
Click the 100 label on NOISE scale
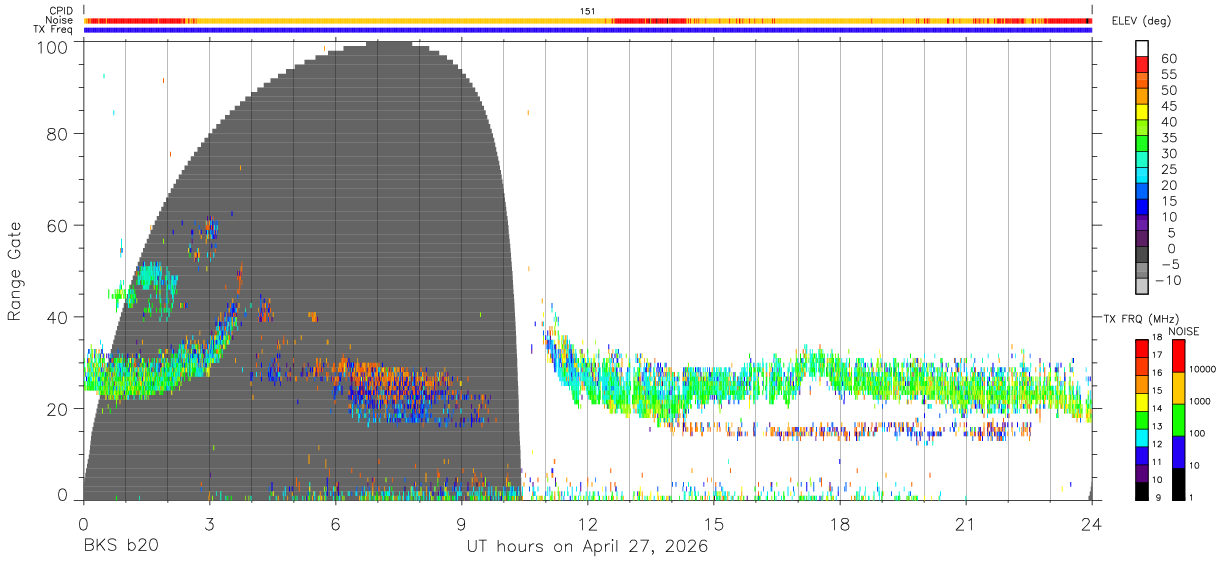pos(1198,434)
